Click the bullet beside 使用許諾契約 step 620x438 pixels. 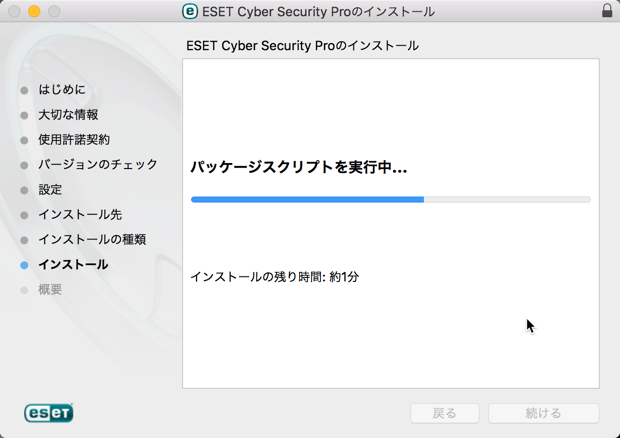pos(24,140)
